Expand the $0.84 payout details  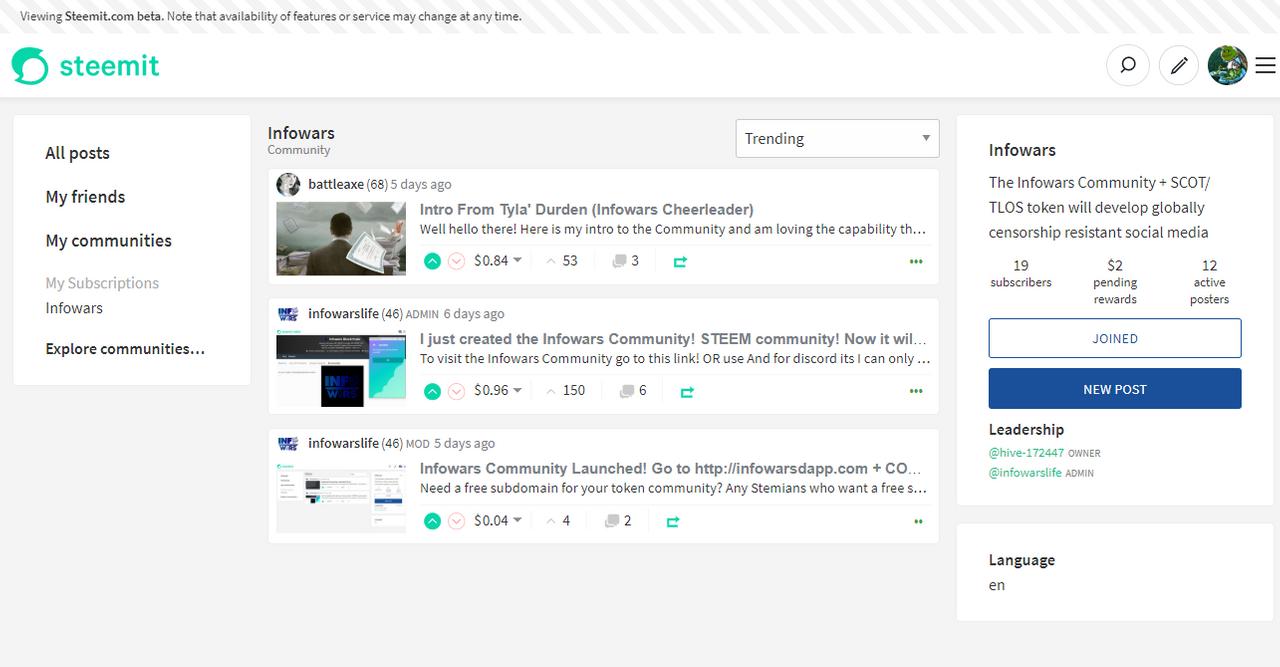[498, 261]
